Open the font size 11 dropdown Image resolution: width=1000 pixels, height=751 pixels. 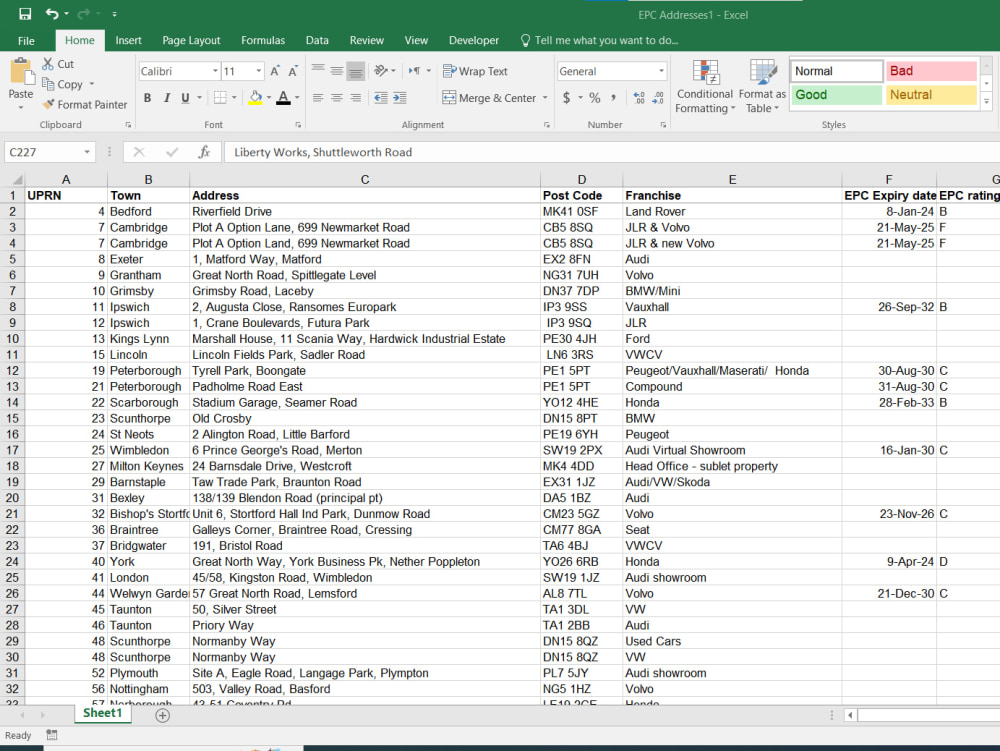point(258,71)
